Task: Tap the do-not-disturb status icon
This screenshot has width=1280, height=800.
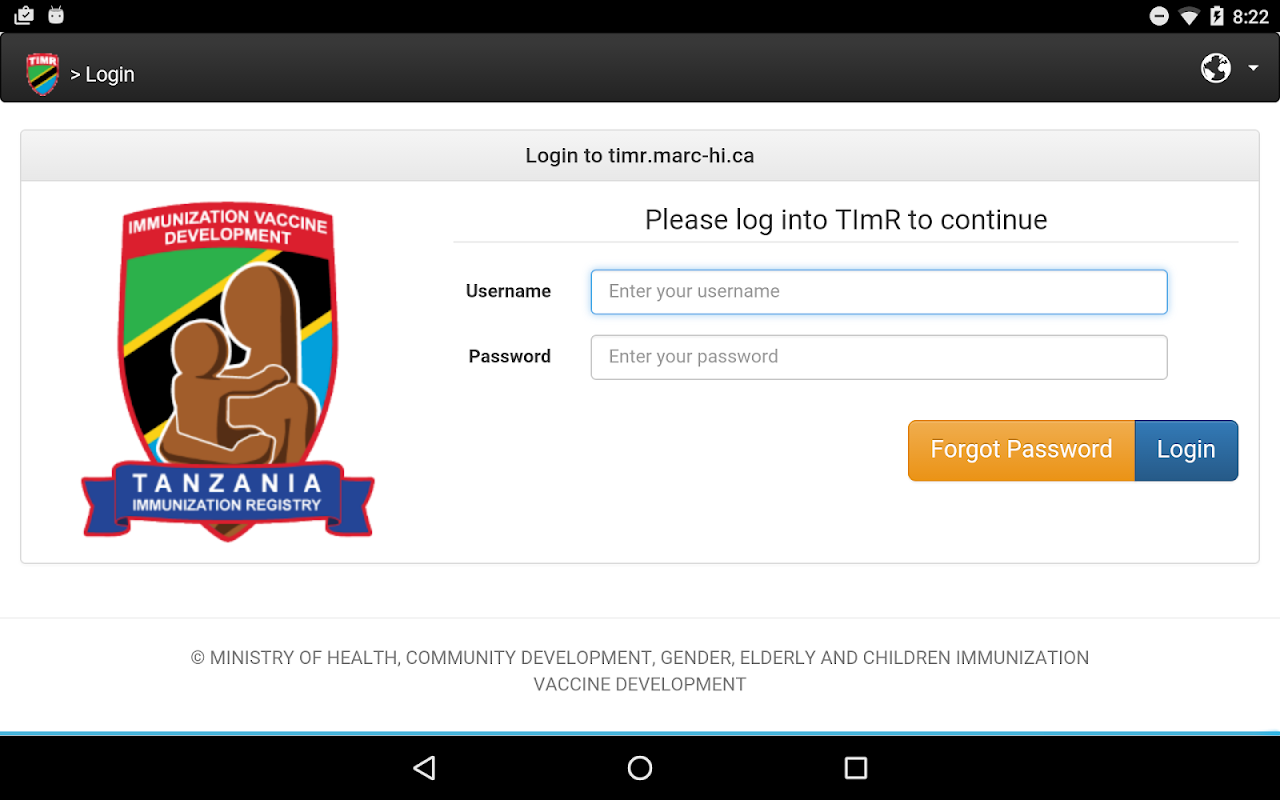Action: point(1159,16)
